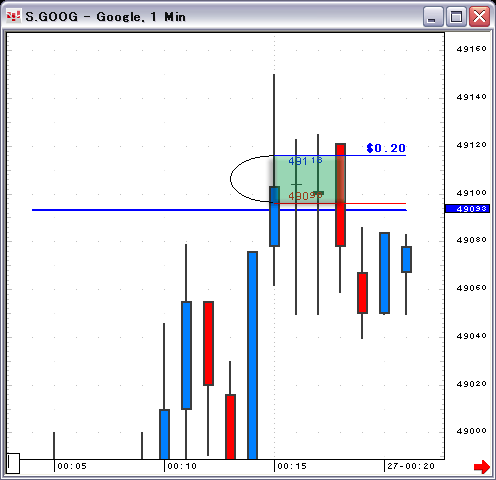Click the 27-00:20 time axis label
Screen dimensions: 496x480
(411, 466)
